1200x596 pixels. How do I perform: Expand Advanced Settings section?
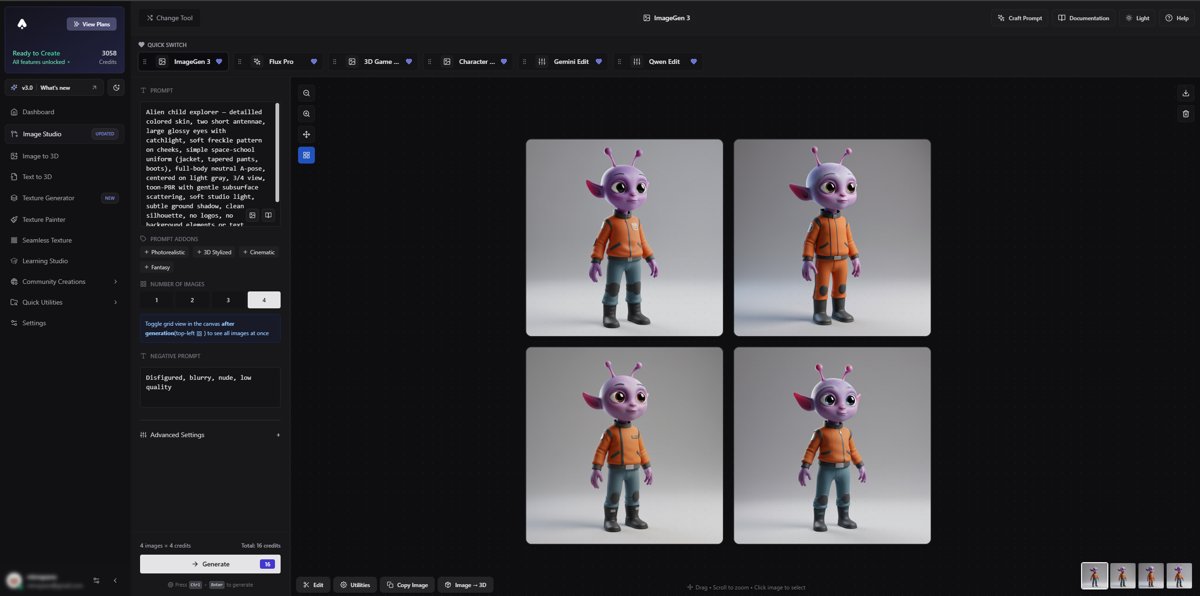pos(210,435)
